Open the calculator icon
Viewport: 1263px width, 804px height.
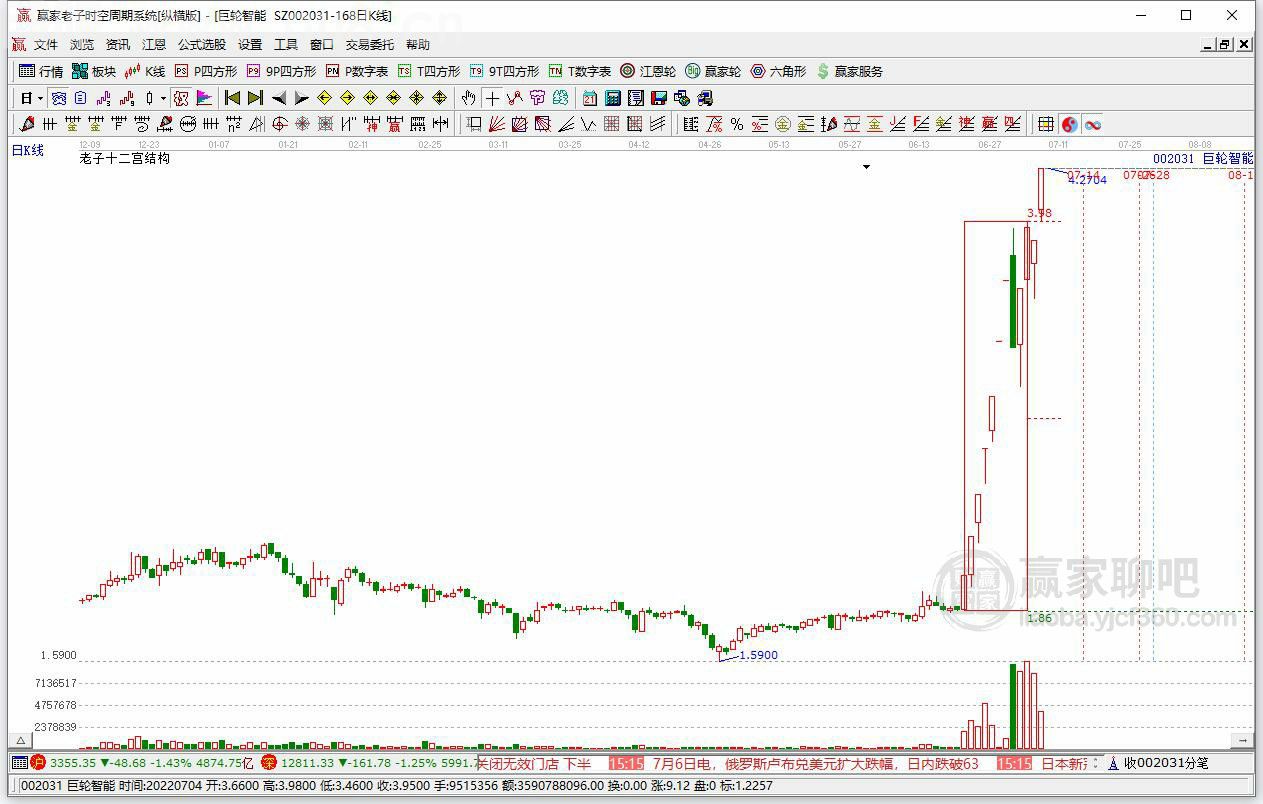pos(613,98)
